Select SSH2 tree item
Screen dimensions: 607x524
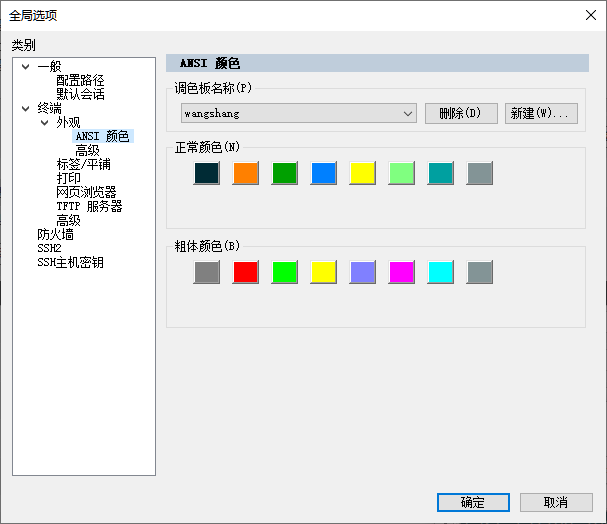[49, 248]
